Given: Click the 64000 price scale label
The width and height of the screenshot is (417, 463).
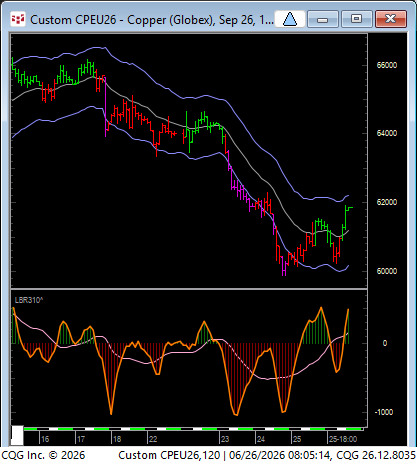Looking at the screenshot, I should [387, 133].
